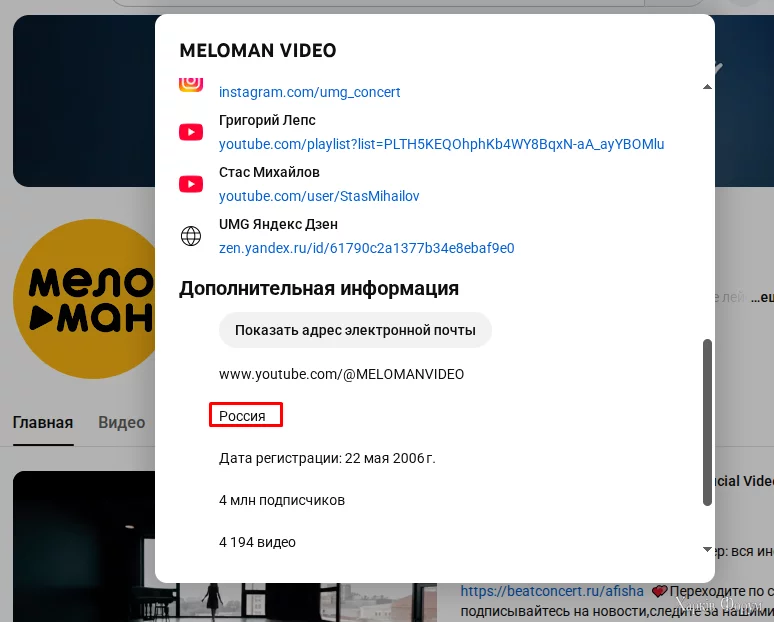This screenshot has width=774, height=622.
Task: Click the www.youtube.com/@MELOMANVIDEO text
Action: (x=342, y=374)
